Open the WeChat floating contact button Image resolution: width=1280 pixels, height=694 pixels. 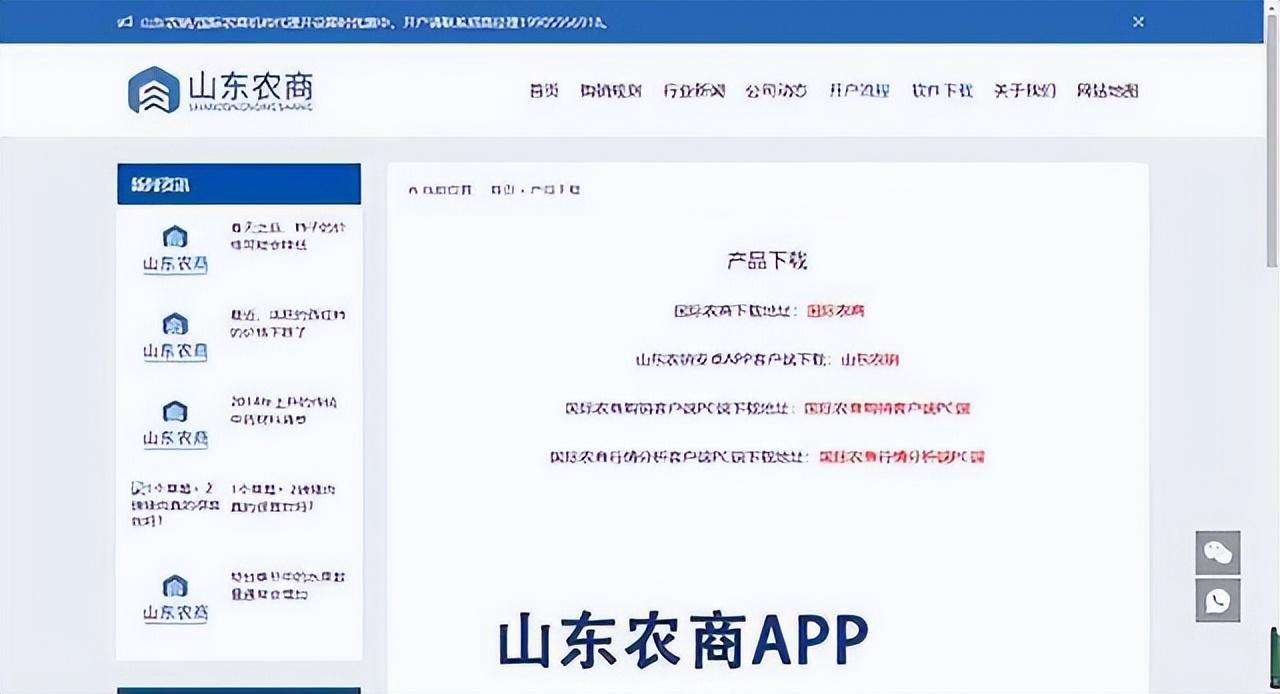coord(1218,553)
